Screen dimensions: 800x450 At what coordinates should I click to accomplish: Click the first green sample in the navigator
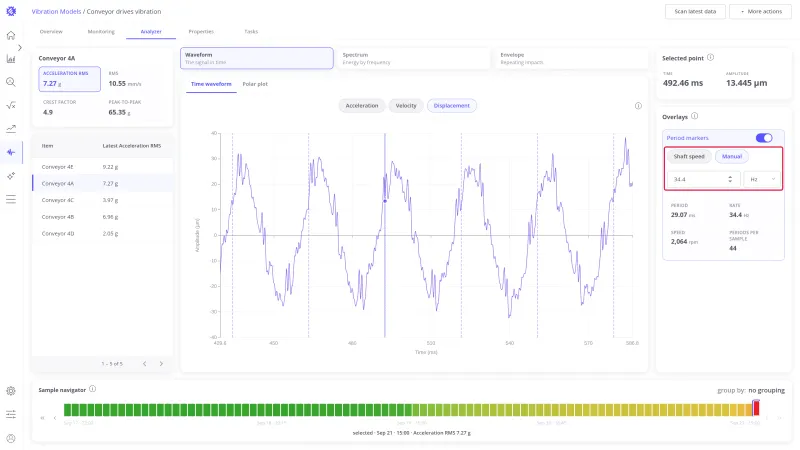pos(67,409)
